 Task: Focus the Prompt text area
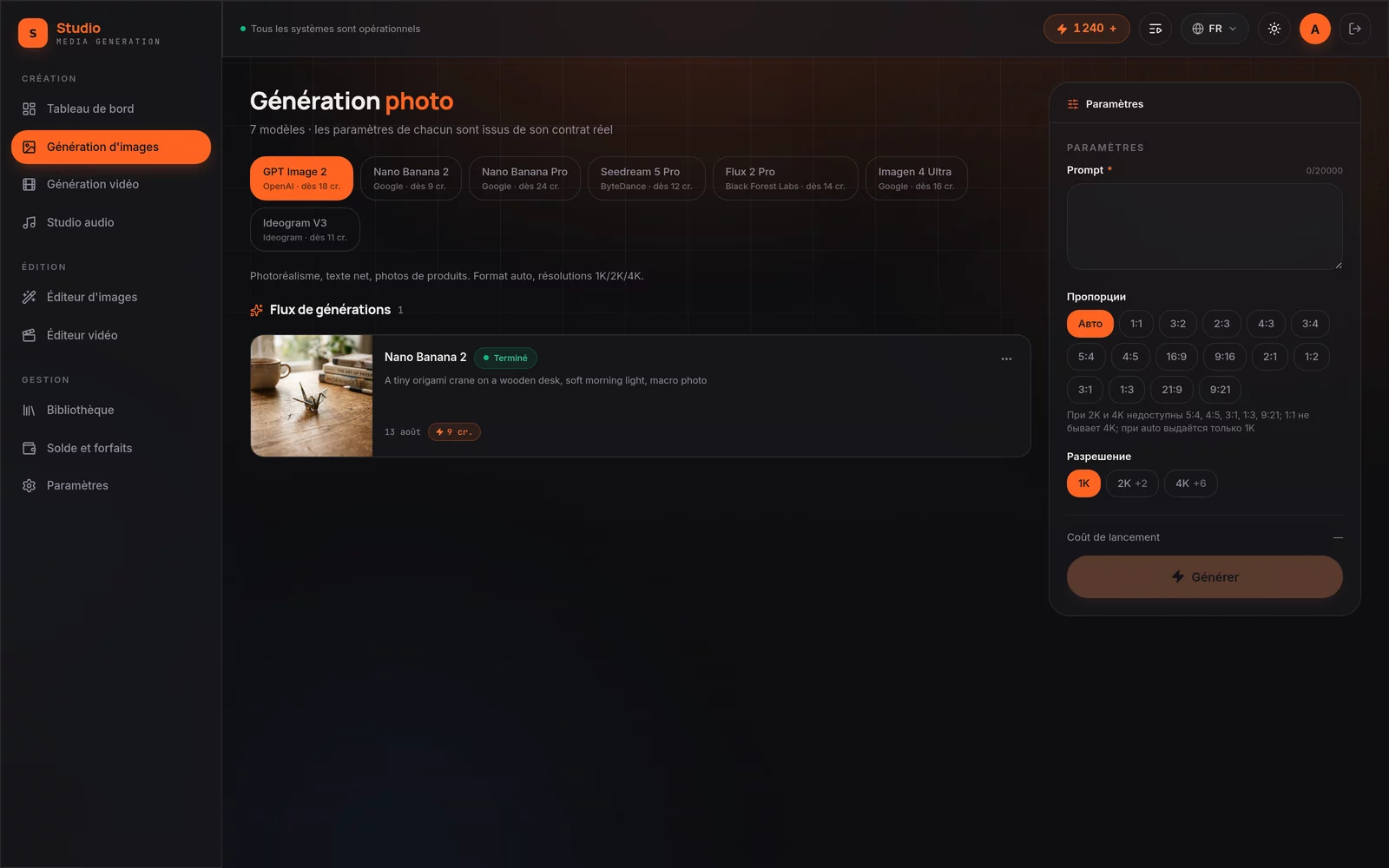pyautogui.click(x=1204, y=227)
